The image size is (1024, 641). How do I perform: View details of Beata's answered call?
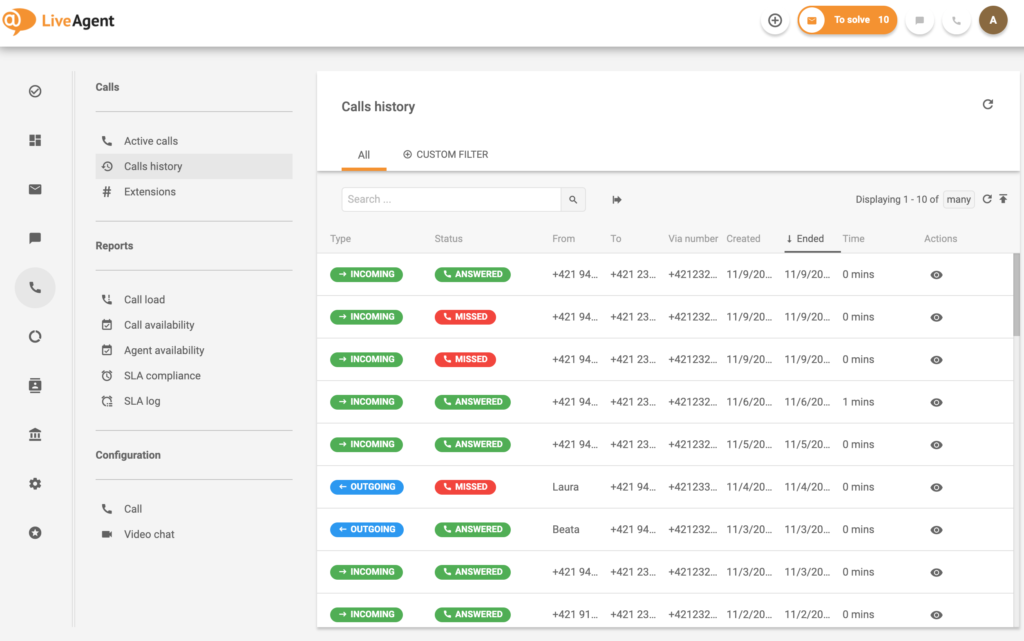click(936, 529)
